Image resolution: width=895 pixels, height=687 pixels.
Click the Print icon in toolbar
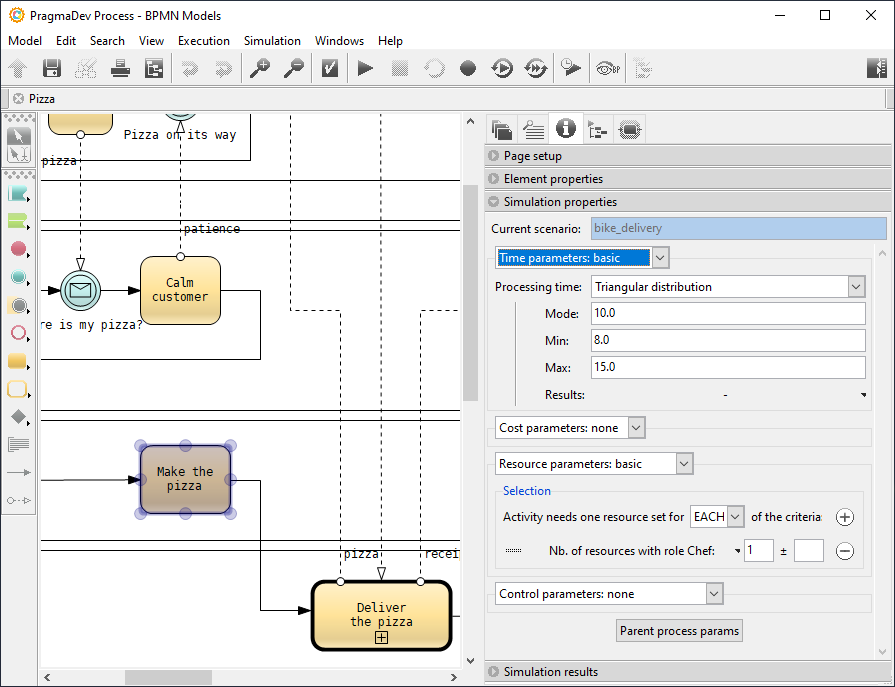120,68
